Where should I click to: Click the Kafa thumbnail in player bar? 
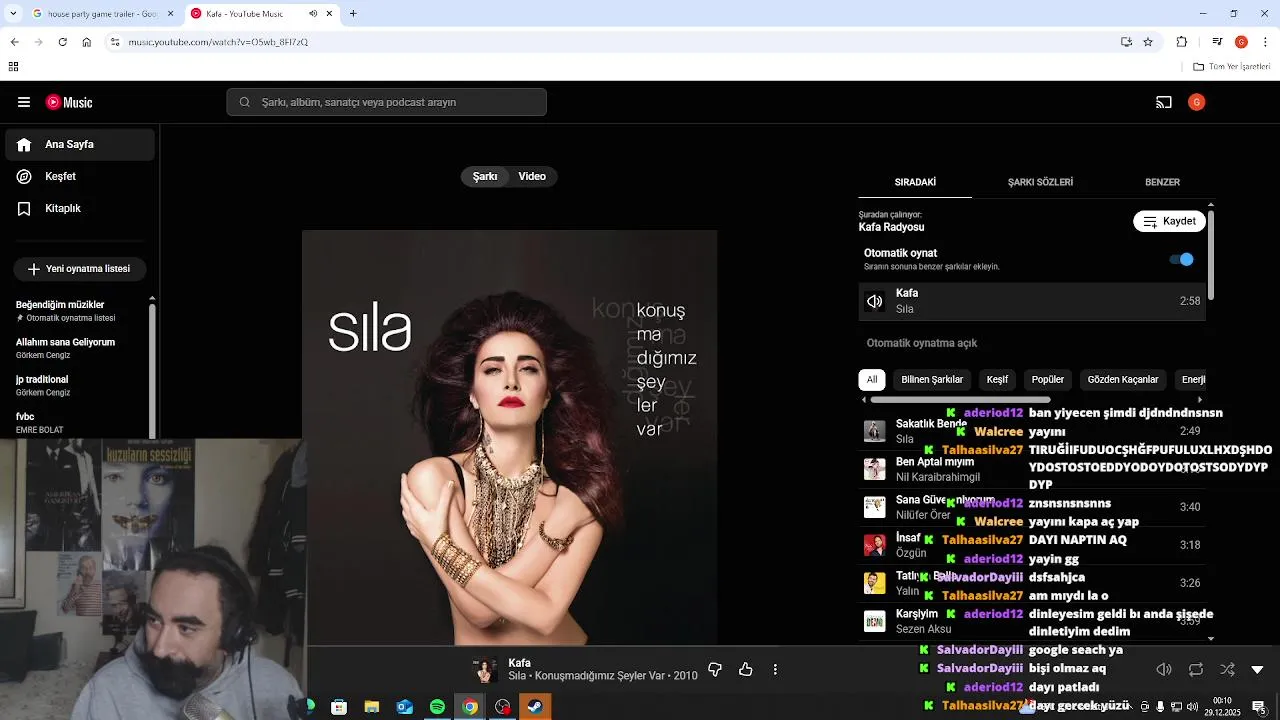[x=485, y=670]
